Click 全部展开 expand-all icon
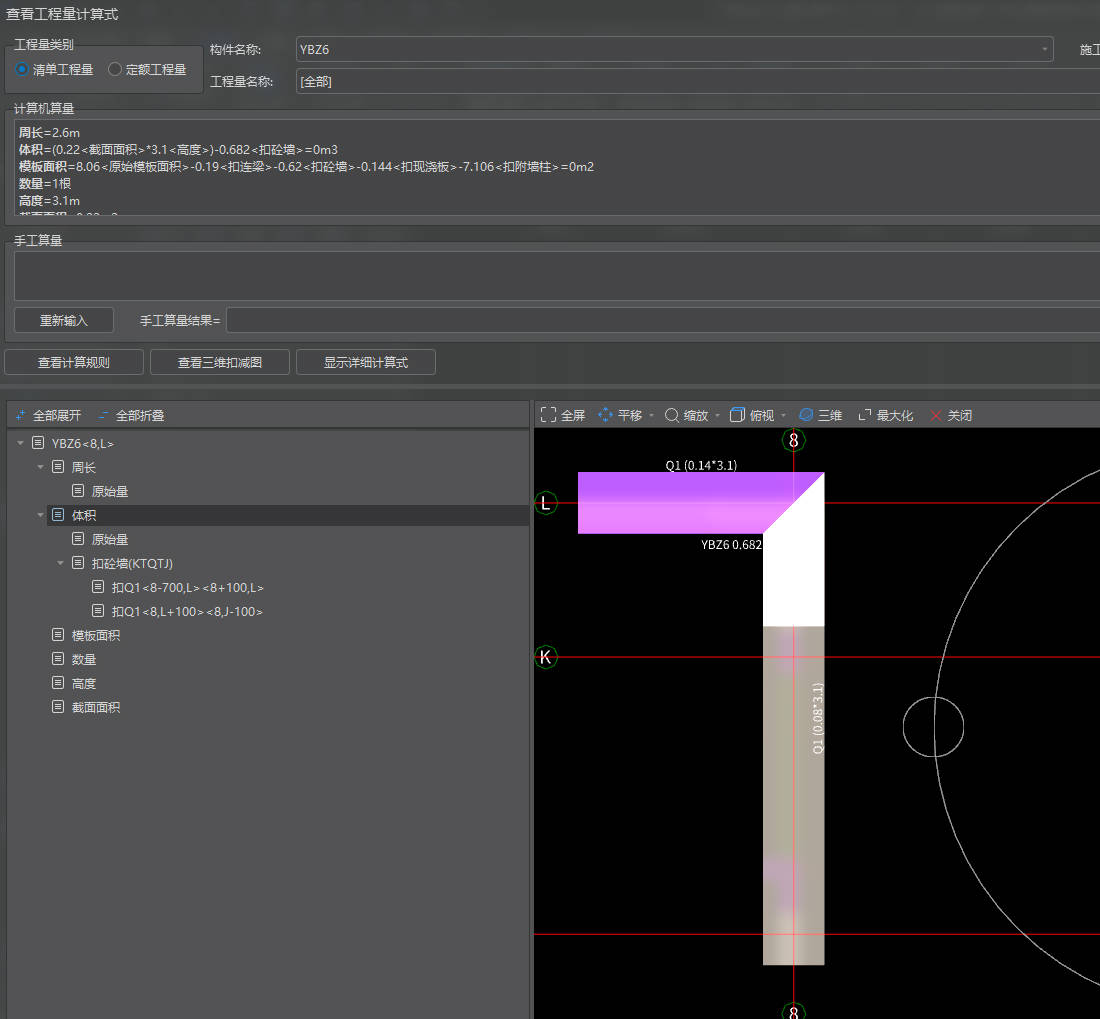 (x=21, y=415)
